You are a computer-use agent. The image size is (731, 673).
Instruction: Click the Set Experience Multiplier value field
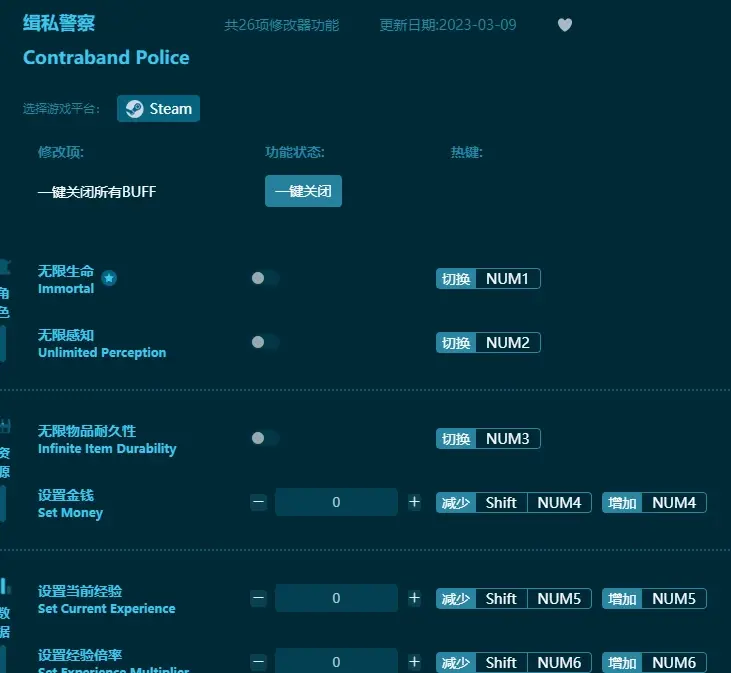(336, 661)
